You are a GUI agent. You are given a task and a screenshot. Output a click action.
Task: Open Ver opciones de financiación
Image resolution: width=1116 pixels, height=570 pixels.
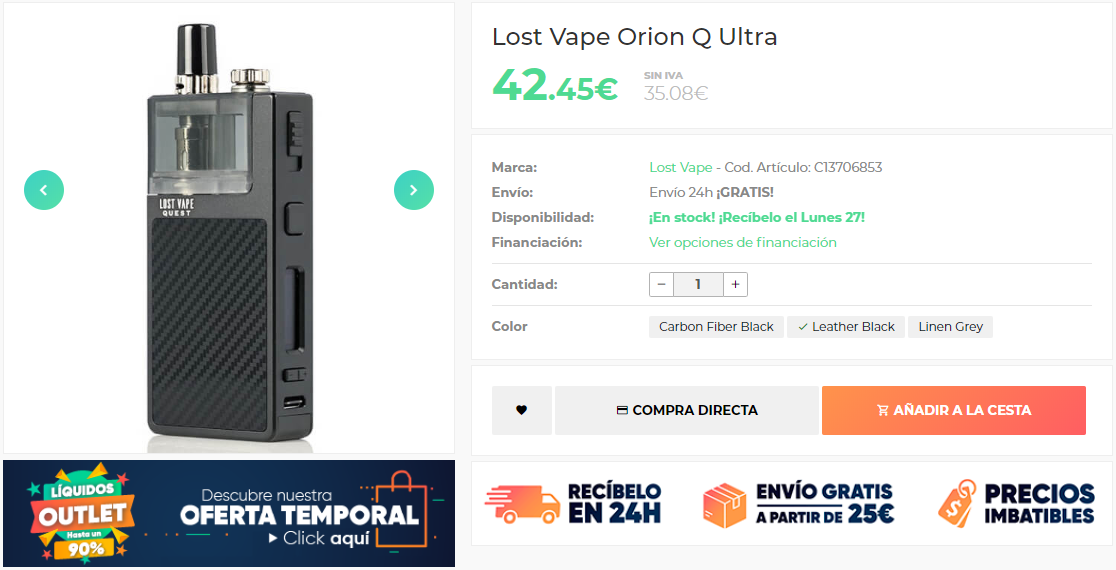(742, 243)
